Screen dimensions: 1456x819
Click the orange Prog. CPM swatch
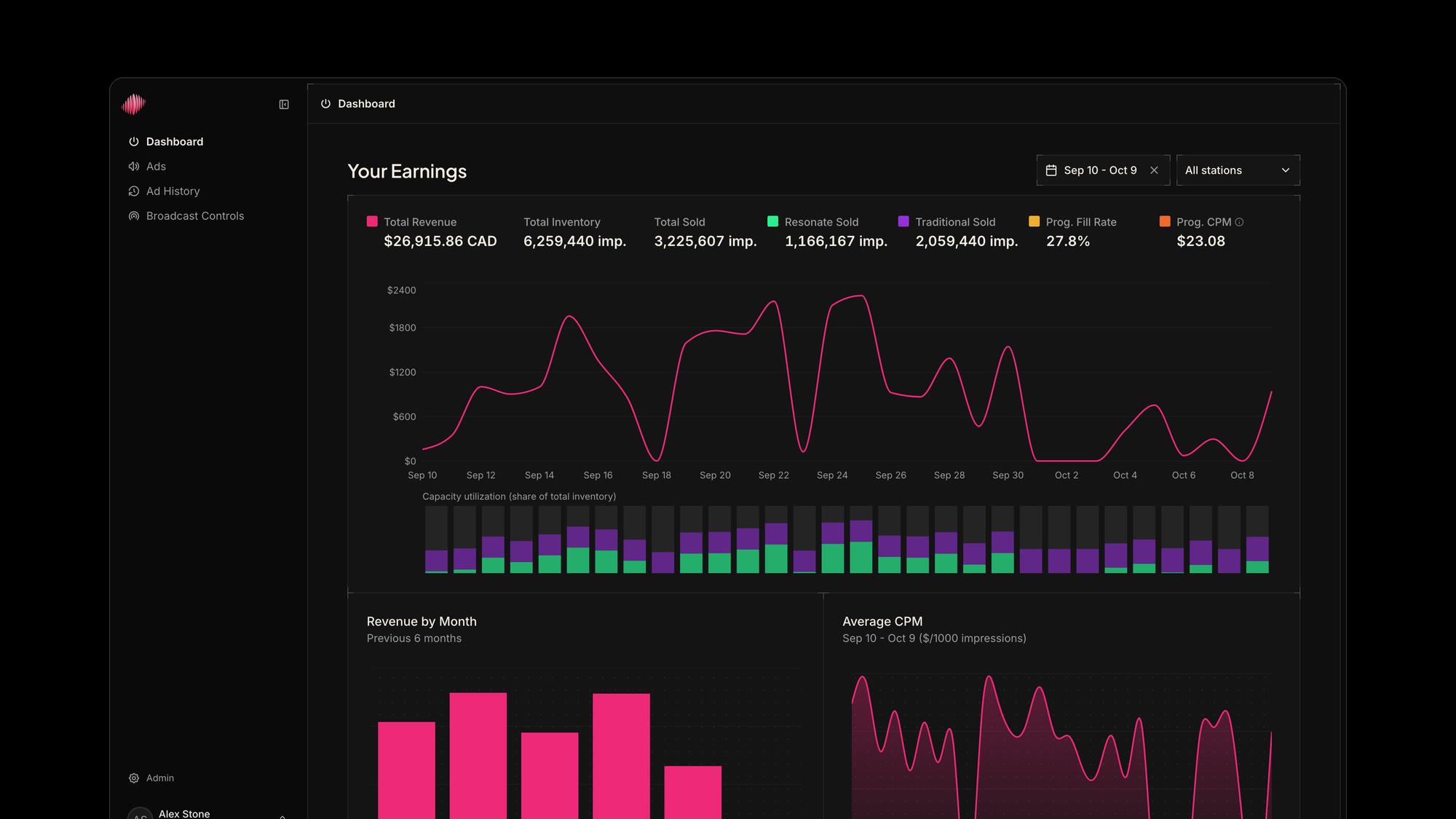(x=1165, y=221)
